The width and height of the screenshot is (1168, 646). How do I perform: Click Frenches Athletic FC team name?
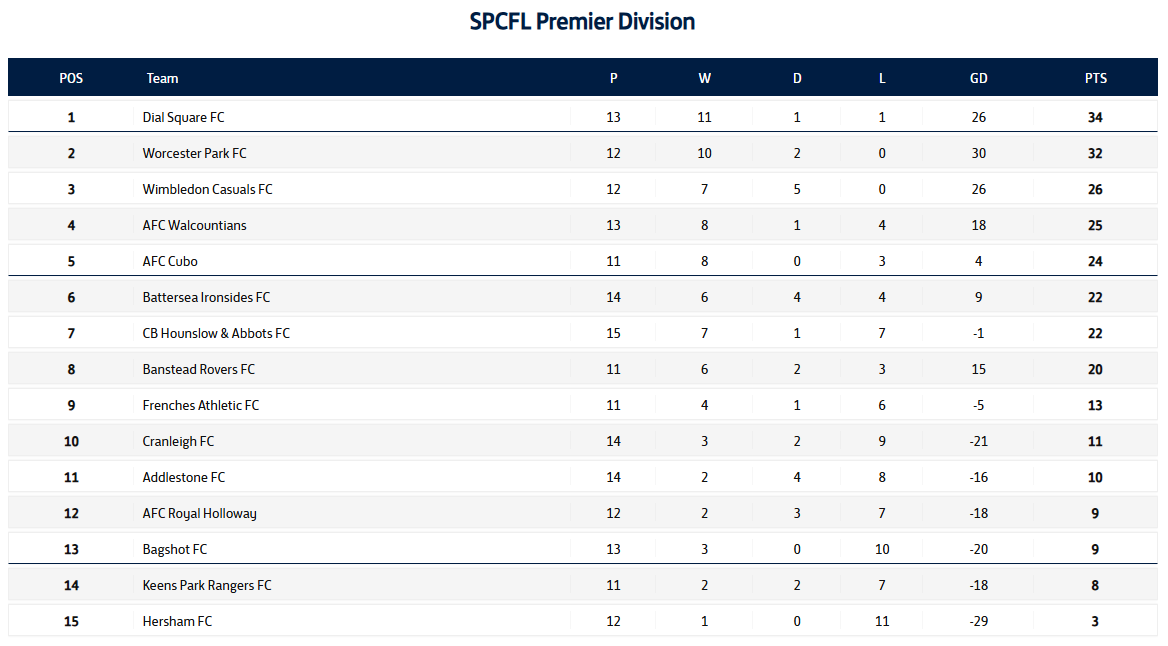point(200,405)
